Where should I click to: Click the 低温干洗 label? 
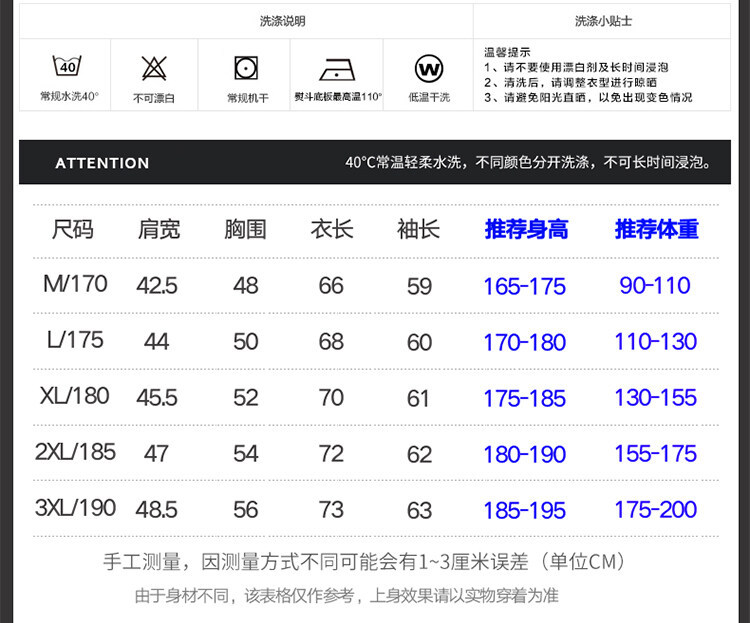[429, 98]
